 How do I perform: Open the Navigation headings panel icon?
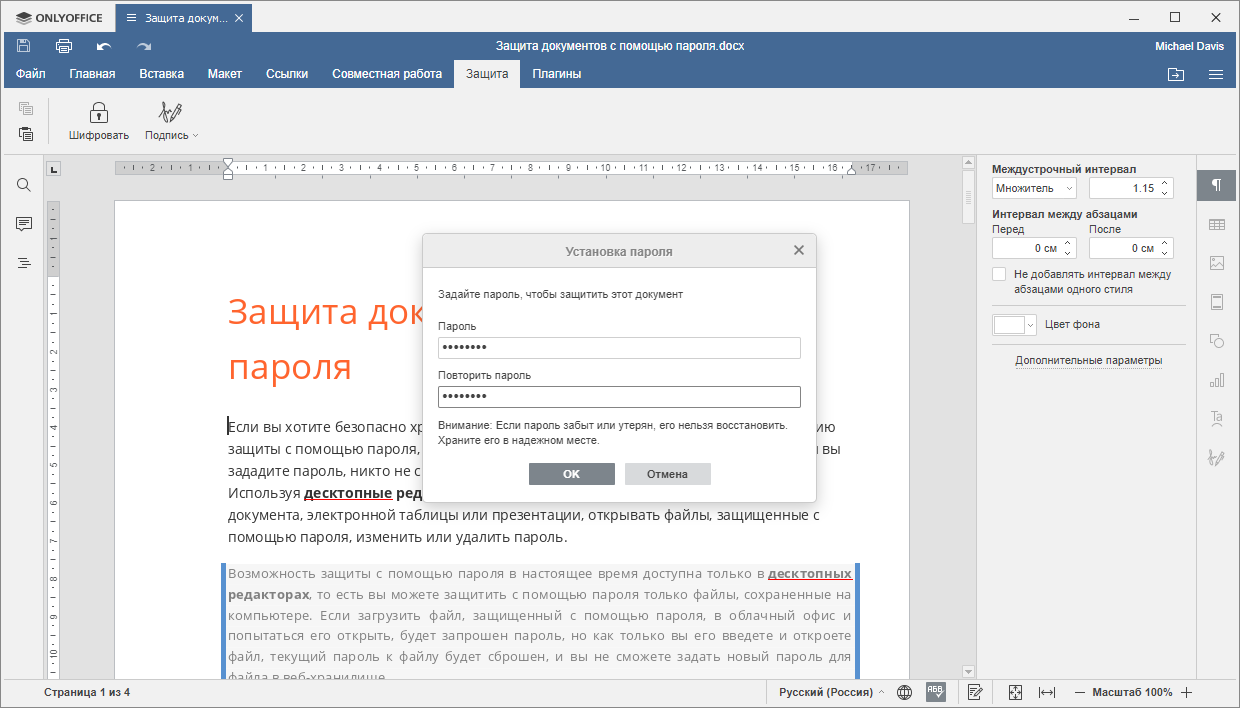24,263
